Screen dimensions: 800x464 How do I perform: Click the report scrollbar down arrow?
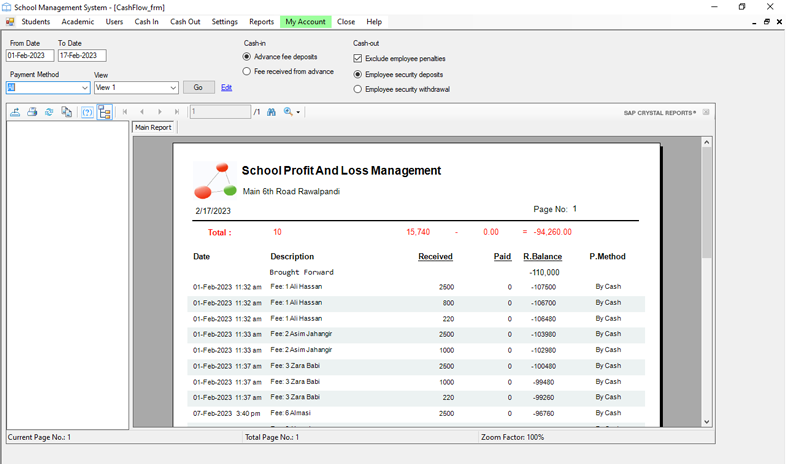point(707,422)
